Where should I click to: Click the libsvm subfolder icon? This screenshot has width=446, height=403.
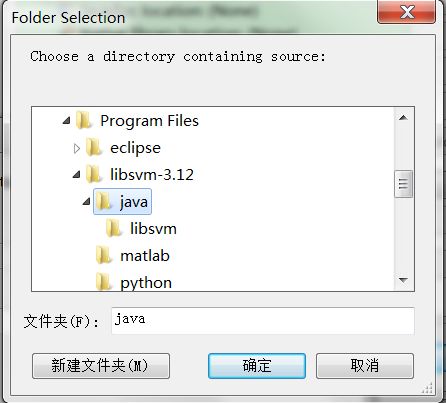tap(113, 229)
